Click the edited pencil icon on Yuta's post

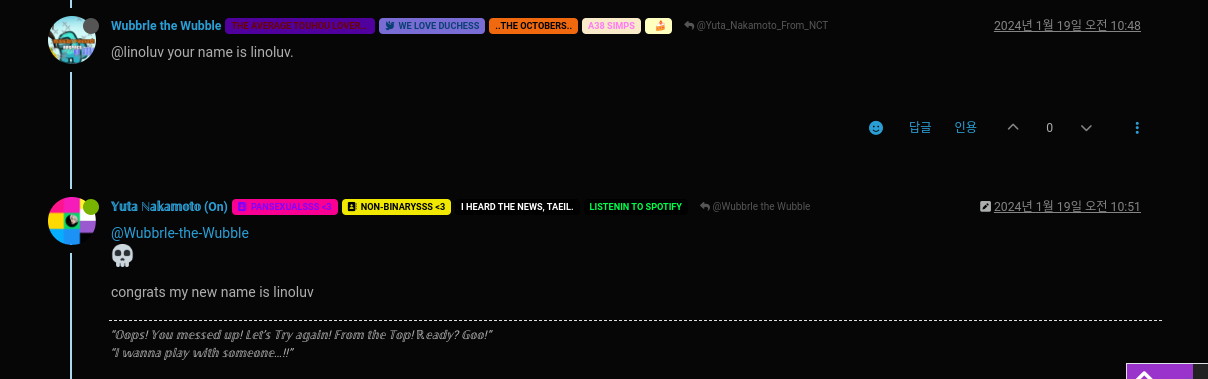point(986,207)
